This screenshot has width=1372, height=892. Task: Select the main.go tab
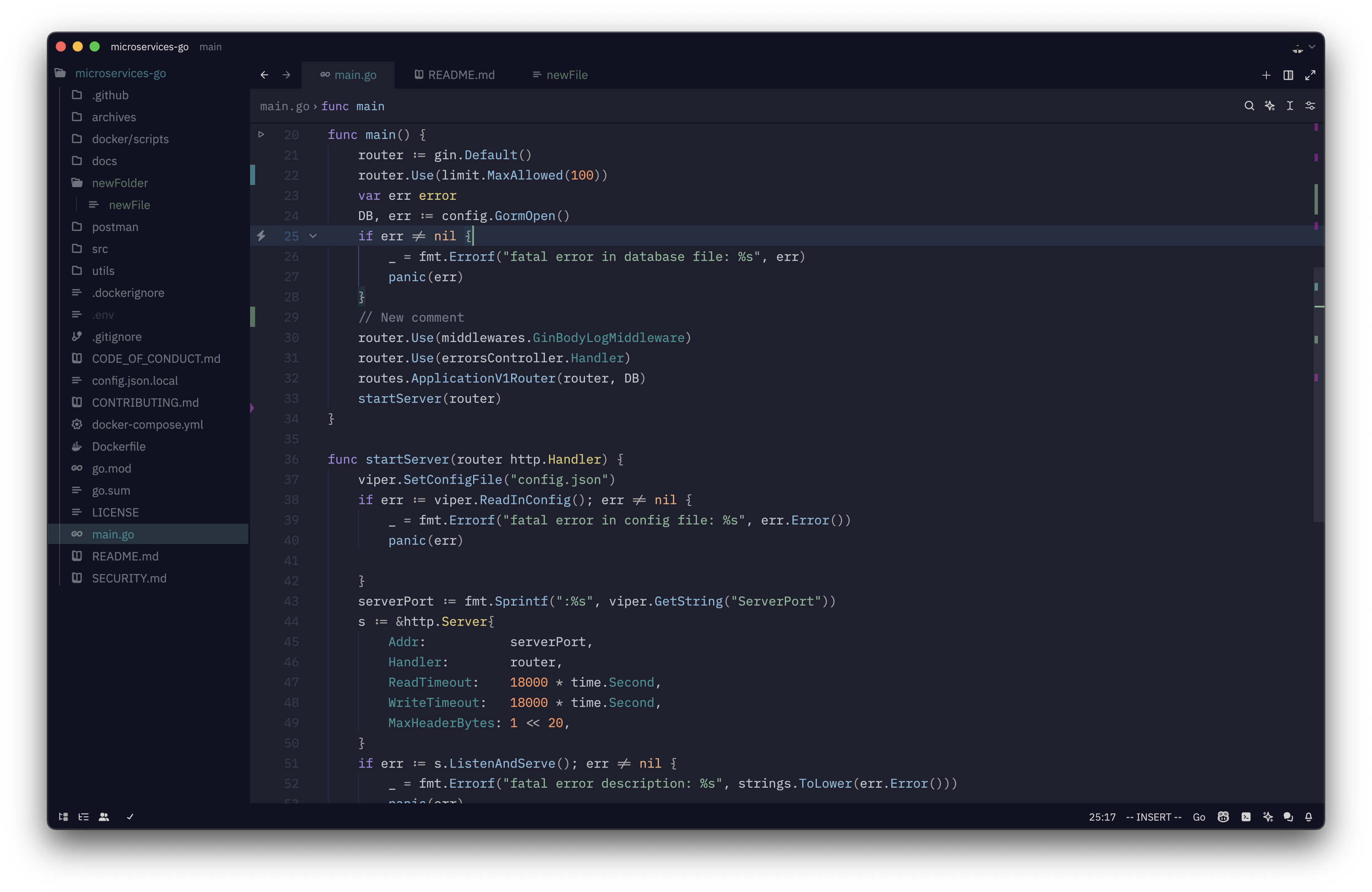(x=348, y=75)
